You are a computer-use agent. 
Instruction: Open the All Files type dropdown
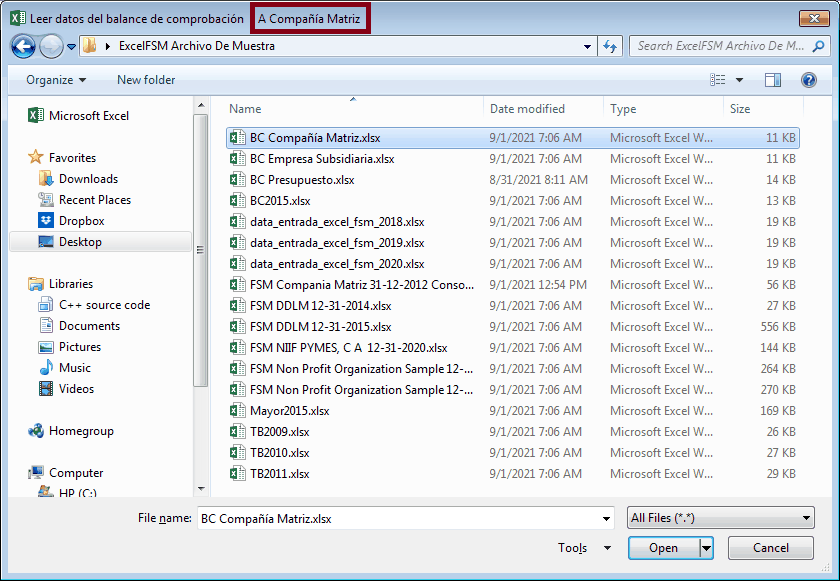(x=721, y=518)
